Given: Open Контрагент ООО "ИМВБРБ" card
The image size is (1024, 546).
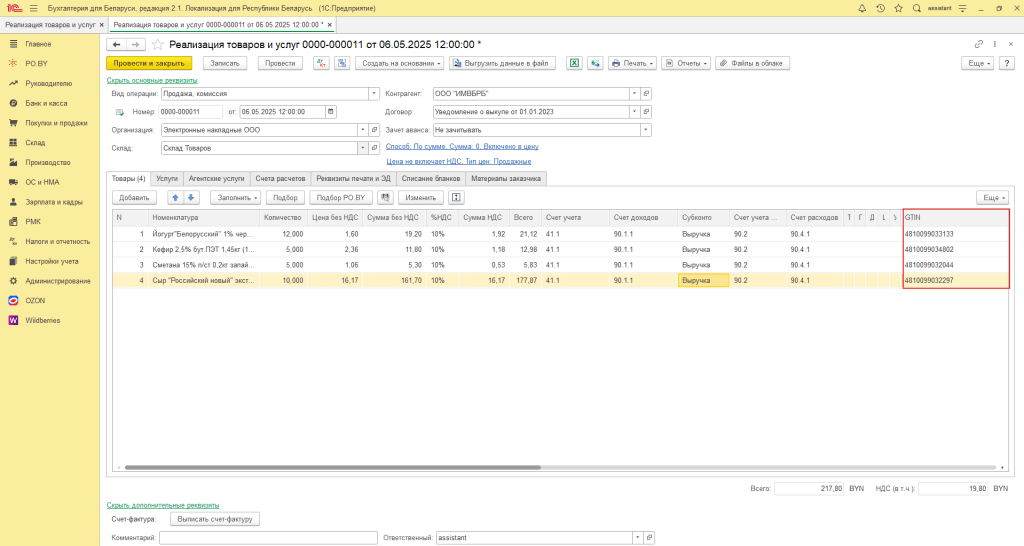Looking at the screenshot, I should coord(646,93).
